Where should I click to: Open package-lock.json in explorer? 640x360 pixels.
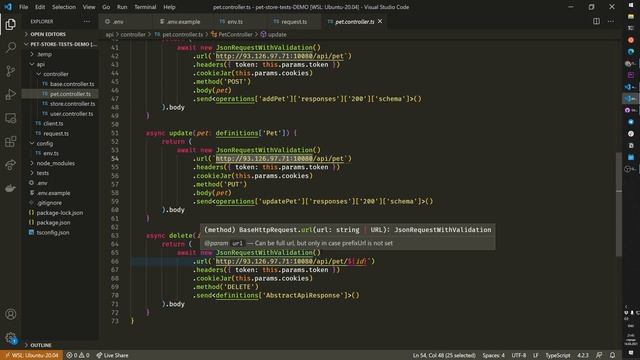[x=60, y=212]
